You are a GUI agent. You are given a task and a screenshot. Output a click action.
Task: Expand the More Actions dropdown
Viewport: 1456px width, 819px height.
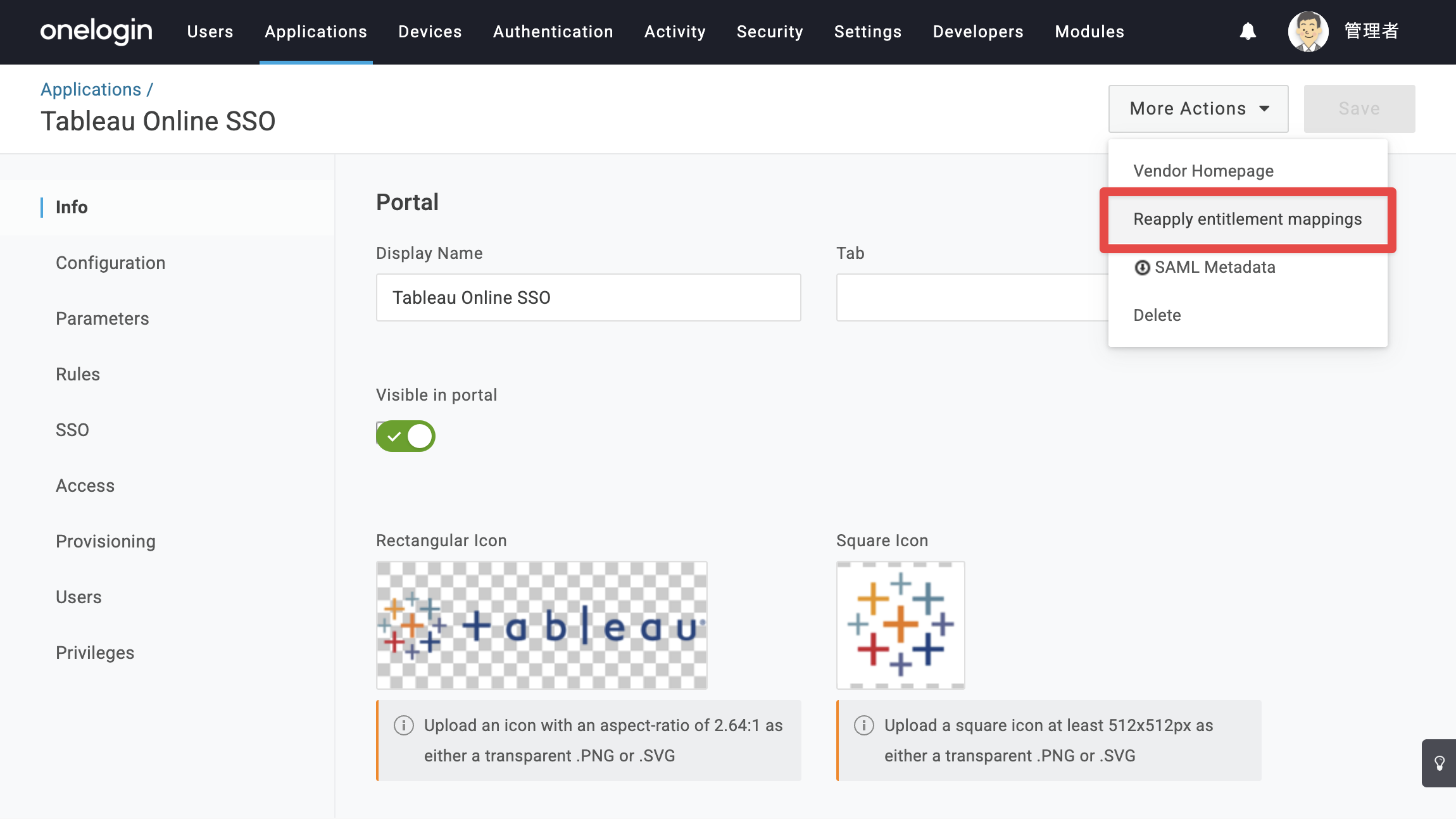1198,109
